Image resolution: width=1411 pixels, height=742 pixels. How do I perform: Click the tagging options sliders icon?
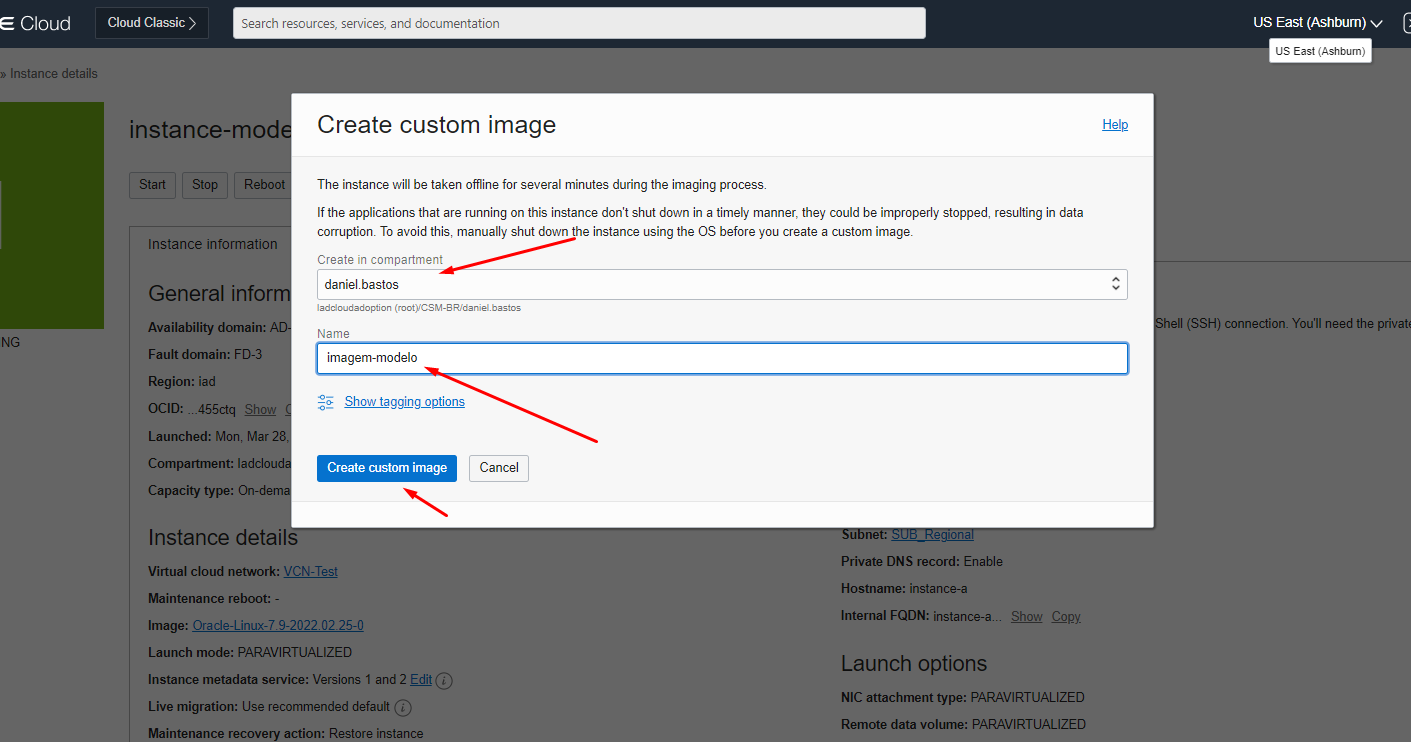326,402
